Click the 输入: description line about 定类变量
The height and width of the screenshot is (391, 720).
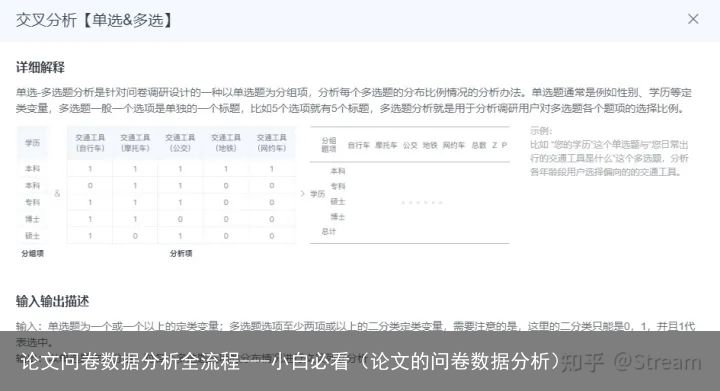(x=355, y=334)
